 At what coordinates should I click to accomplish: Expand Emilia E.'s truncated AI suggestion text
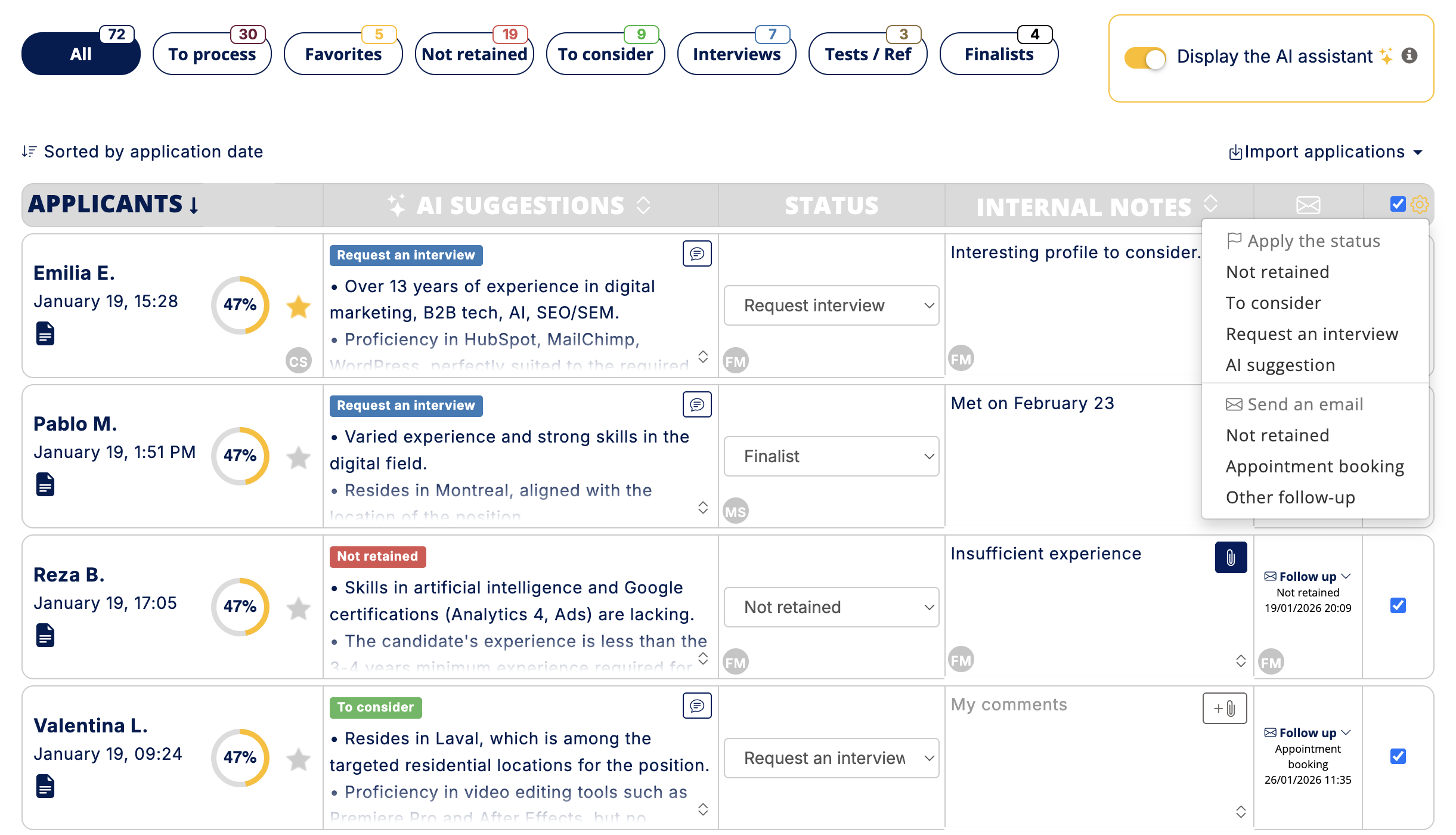pyautogui.click(x=704, y=357)
